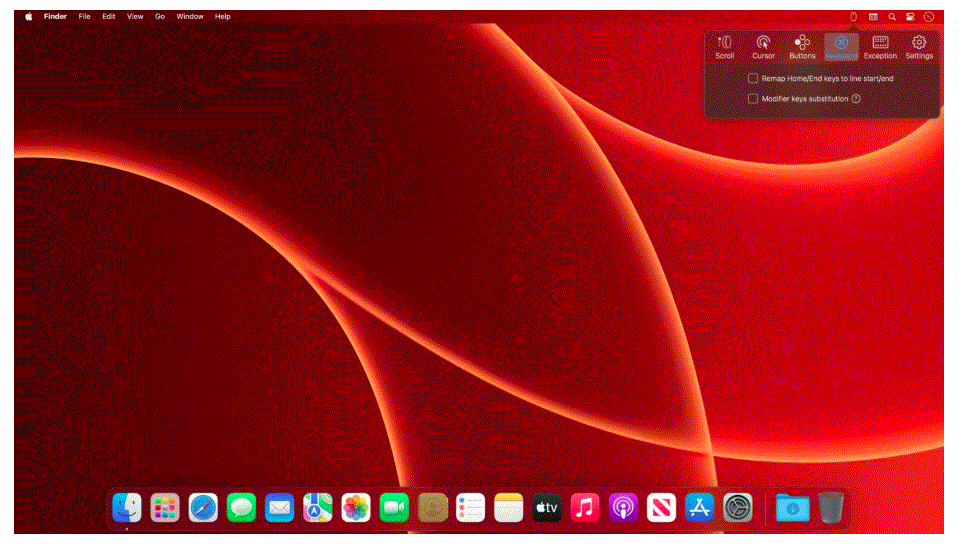Launch News from the Dock
960x546 pixels.
(x=661, y=507)
